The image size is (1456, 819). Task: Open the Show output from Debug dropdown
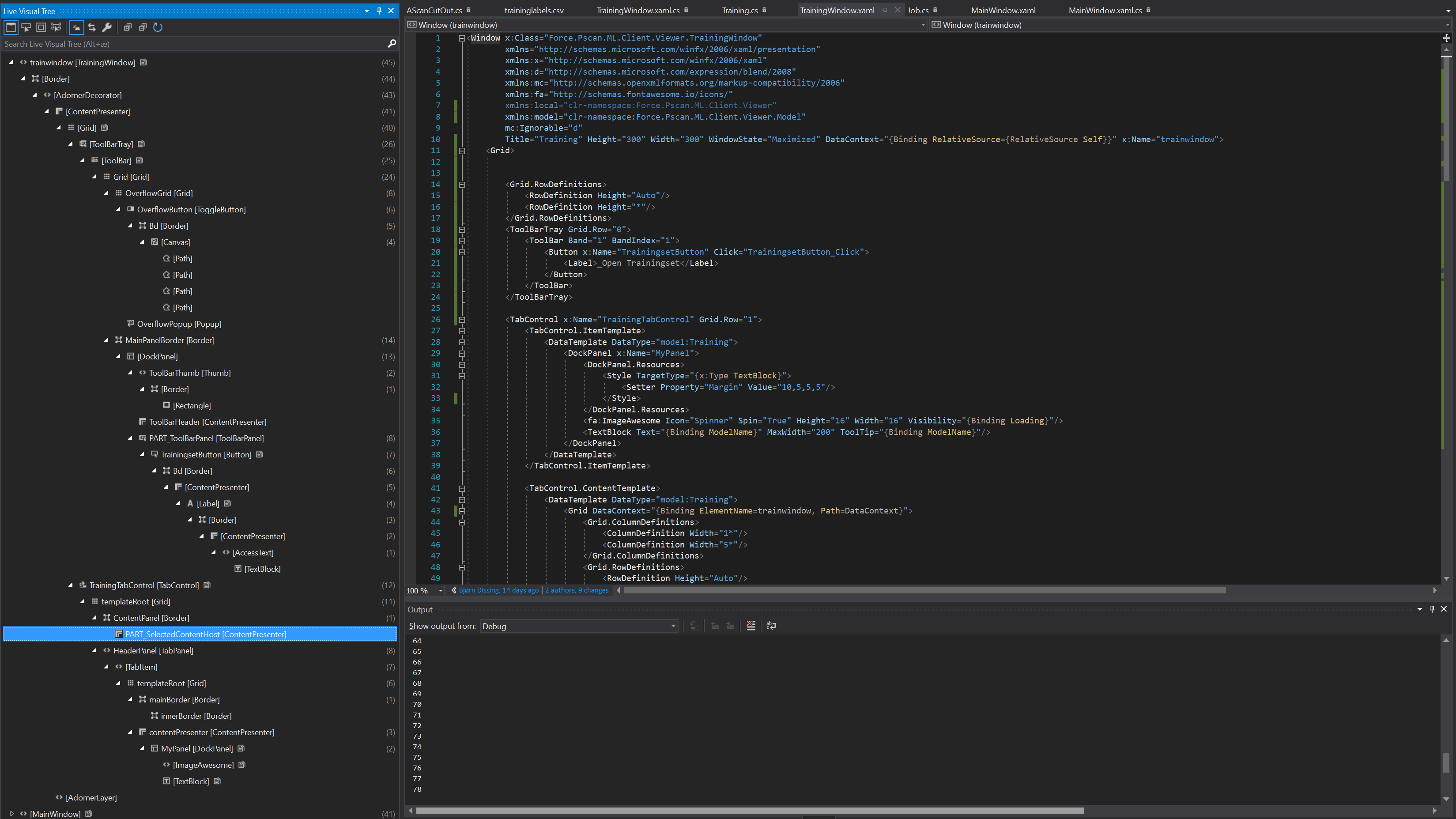tap(579, 626)
